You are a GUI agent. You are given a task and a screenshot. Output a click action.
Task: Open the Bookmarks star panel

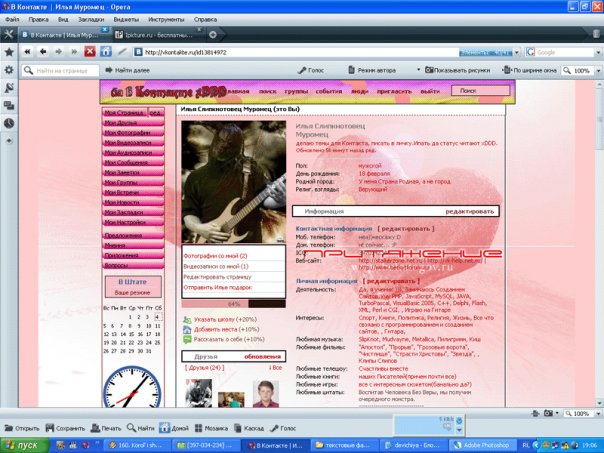tap(9, 52)
